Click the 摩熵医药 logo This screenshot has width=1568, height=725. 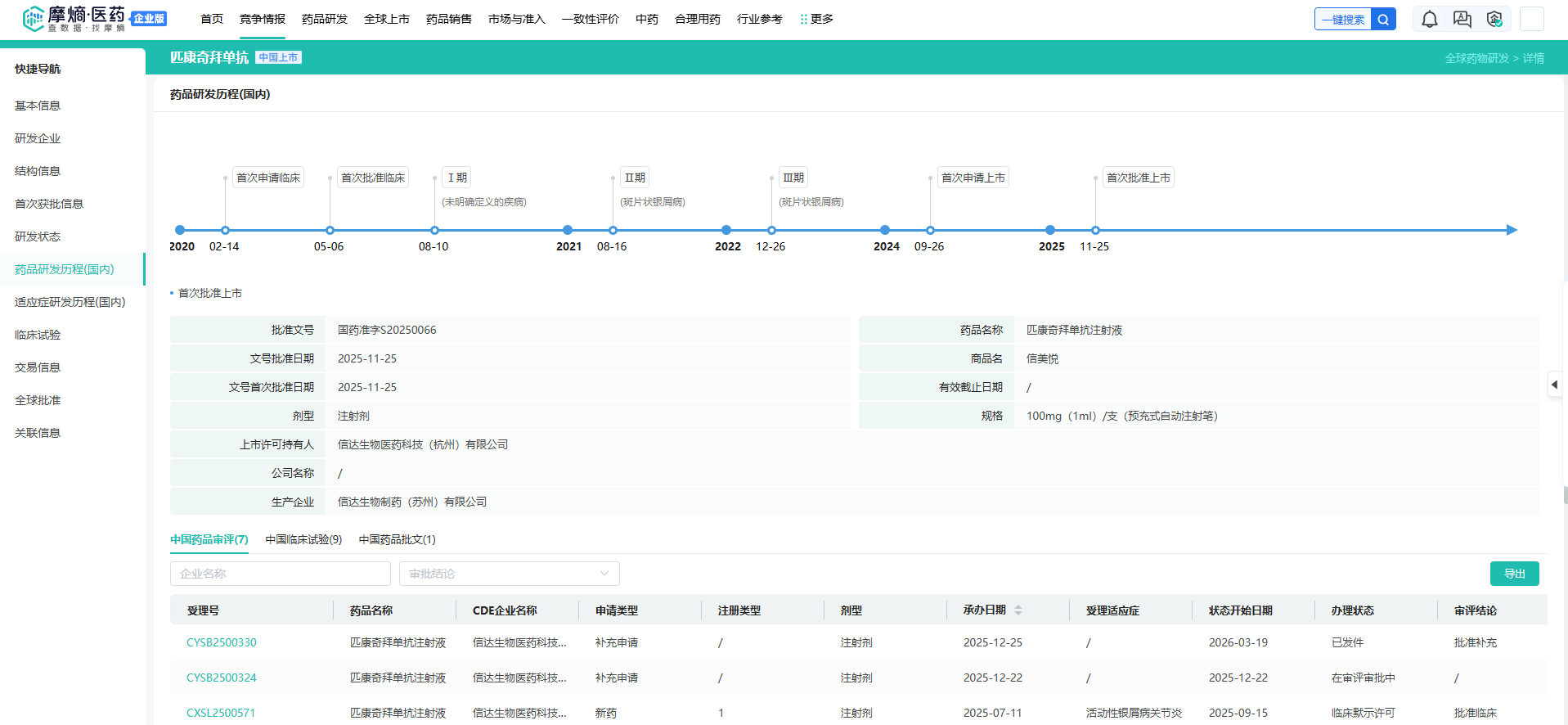point(75,19)
